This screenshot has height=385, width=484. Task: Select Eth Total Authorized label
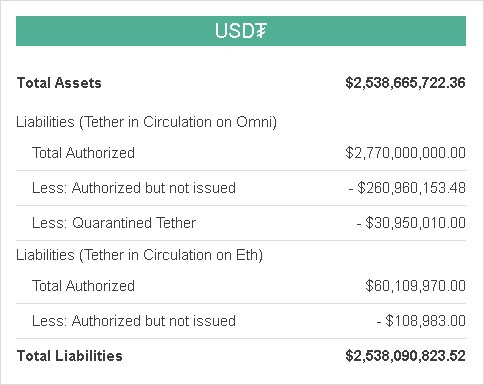point(83,286)
